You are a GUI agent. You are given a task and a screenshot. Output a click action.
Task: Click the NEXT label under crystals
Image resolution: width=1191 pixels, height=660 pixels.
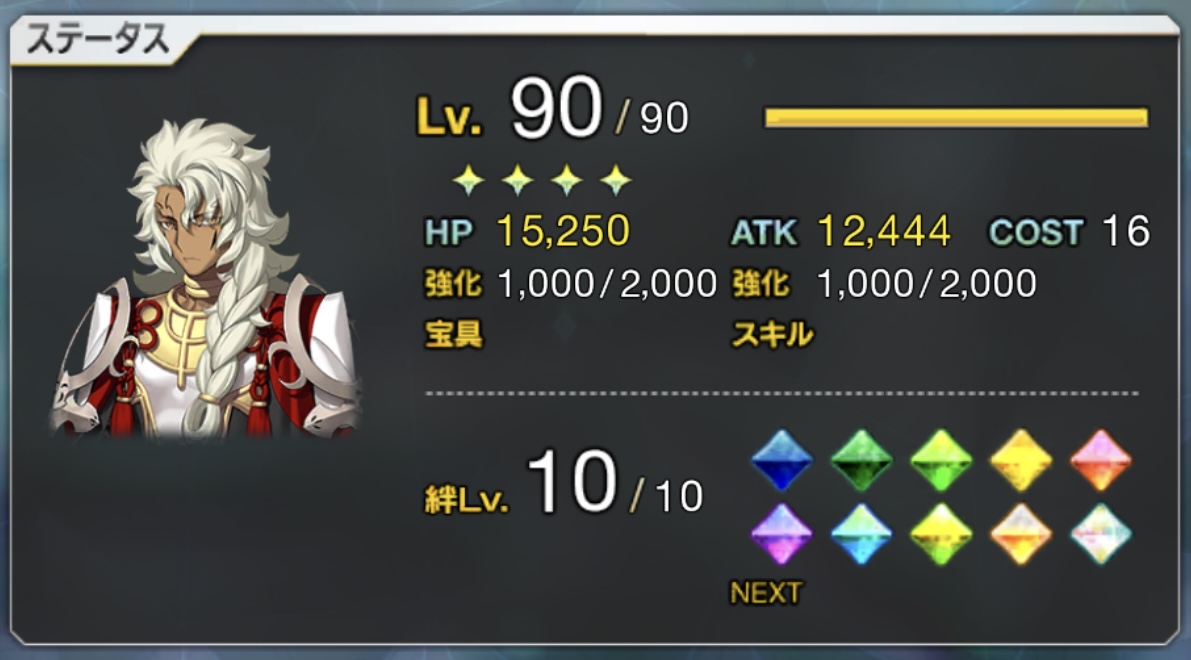[766, 592]
